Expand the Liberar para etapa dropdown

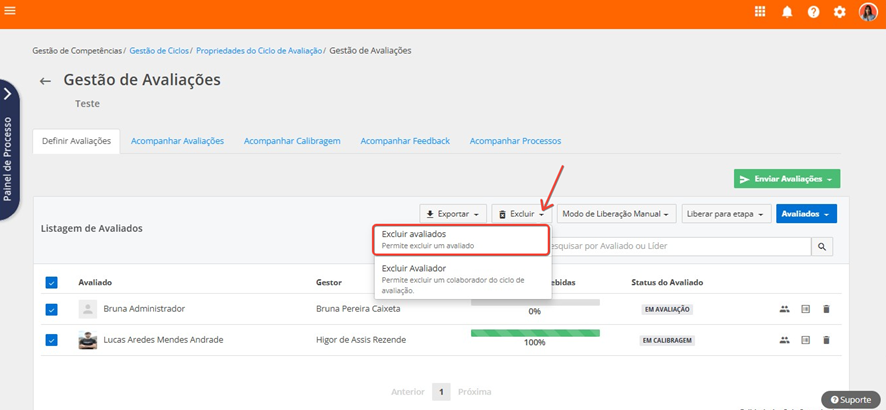tap(727, 214)
